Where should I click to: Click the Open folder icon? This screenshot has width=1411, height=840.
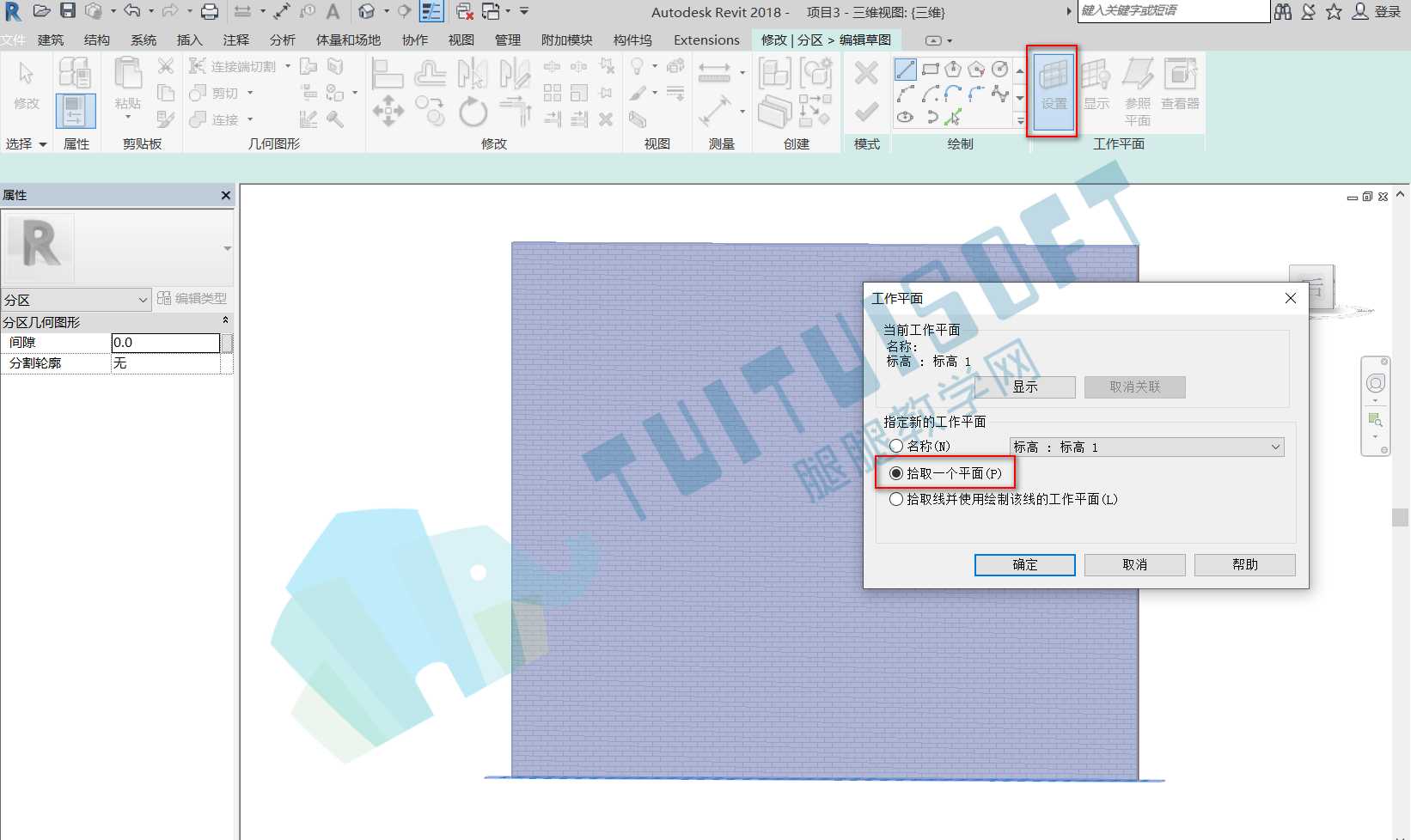[41, 11]
